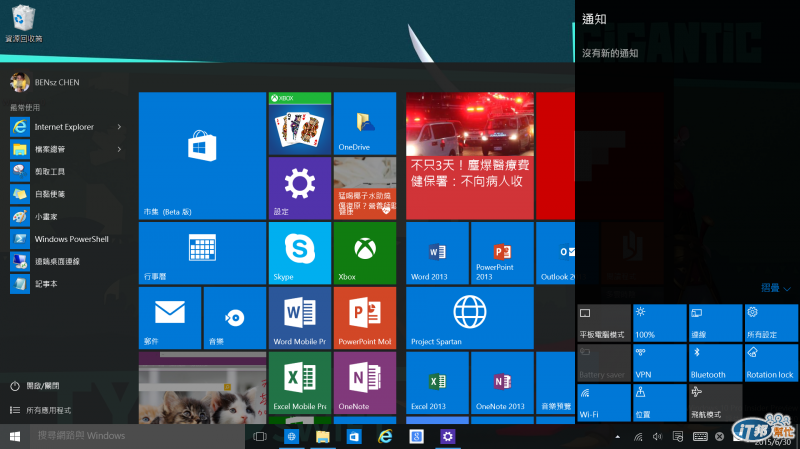Open File Explorer on taskbar

point(322,436)
